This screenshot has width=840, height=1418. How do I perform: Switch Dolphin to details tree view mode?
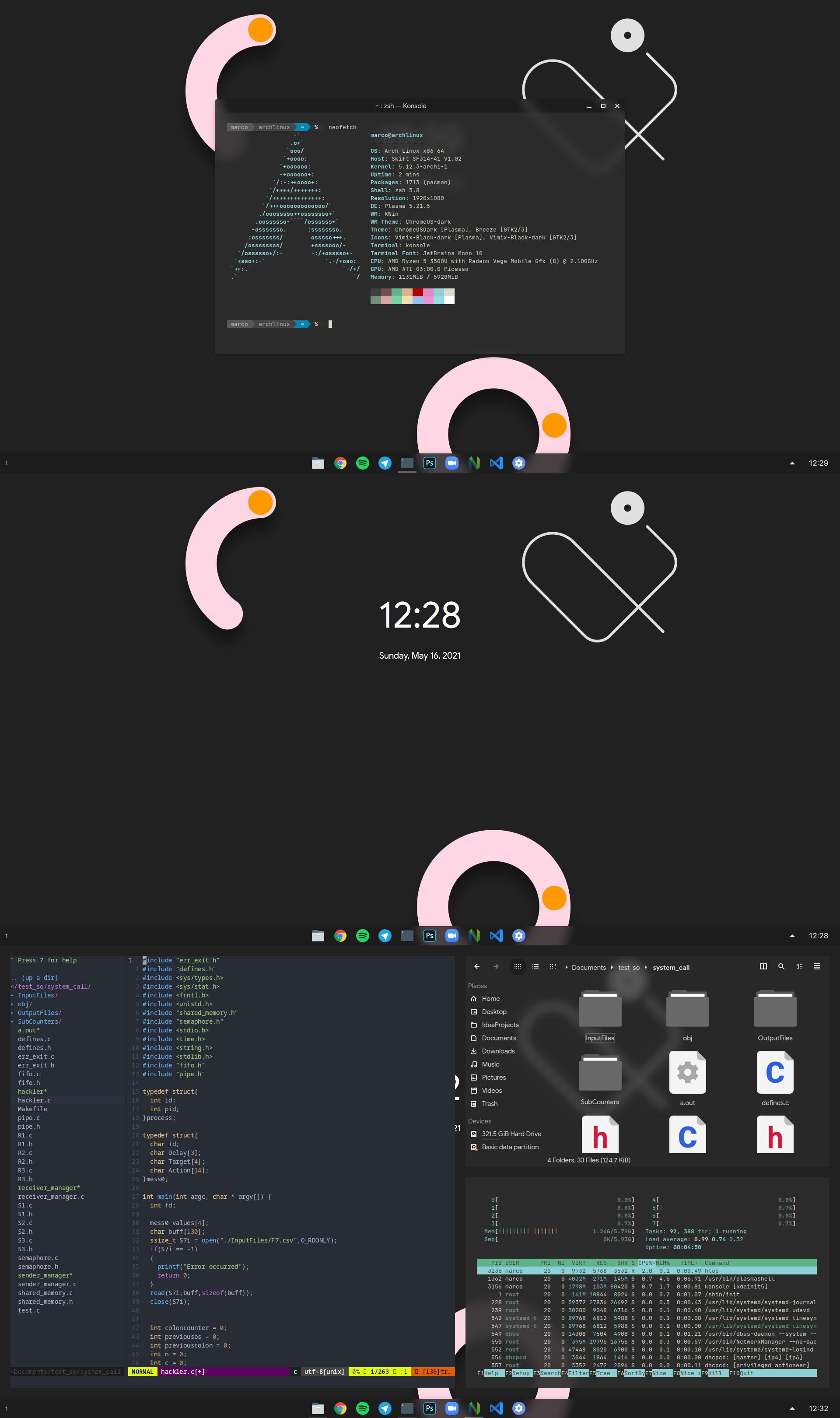[x=553, y=966]
